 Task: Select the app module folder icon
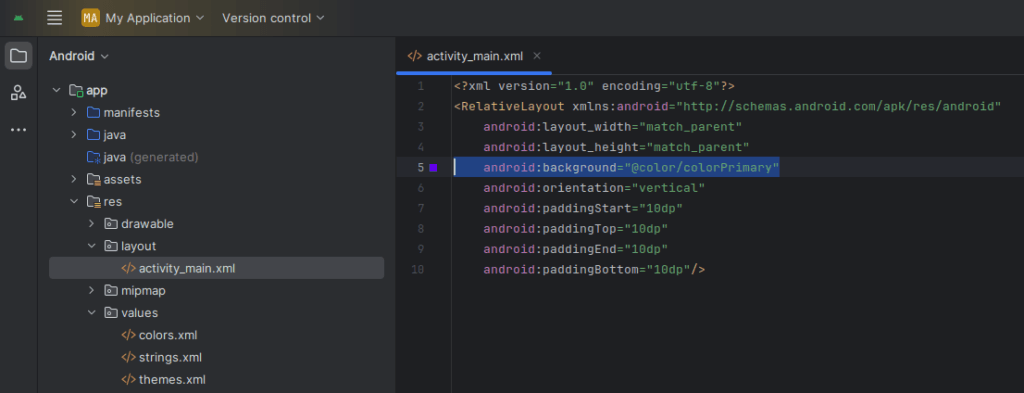click(x=76, y=91)
